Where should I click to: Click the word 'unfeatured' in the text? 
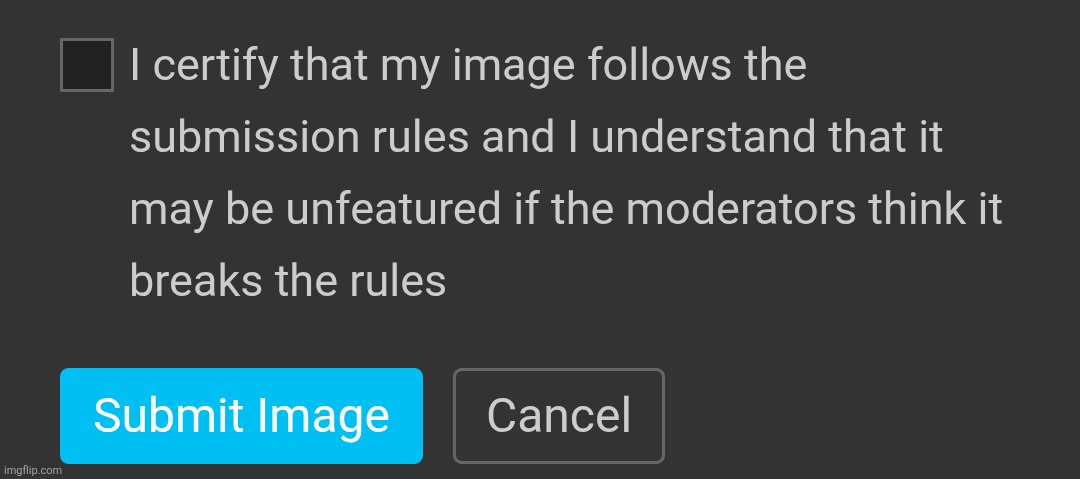click(x=393, y=209)
